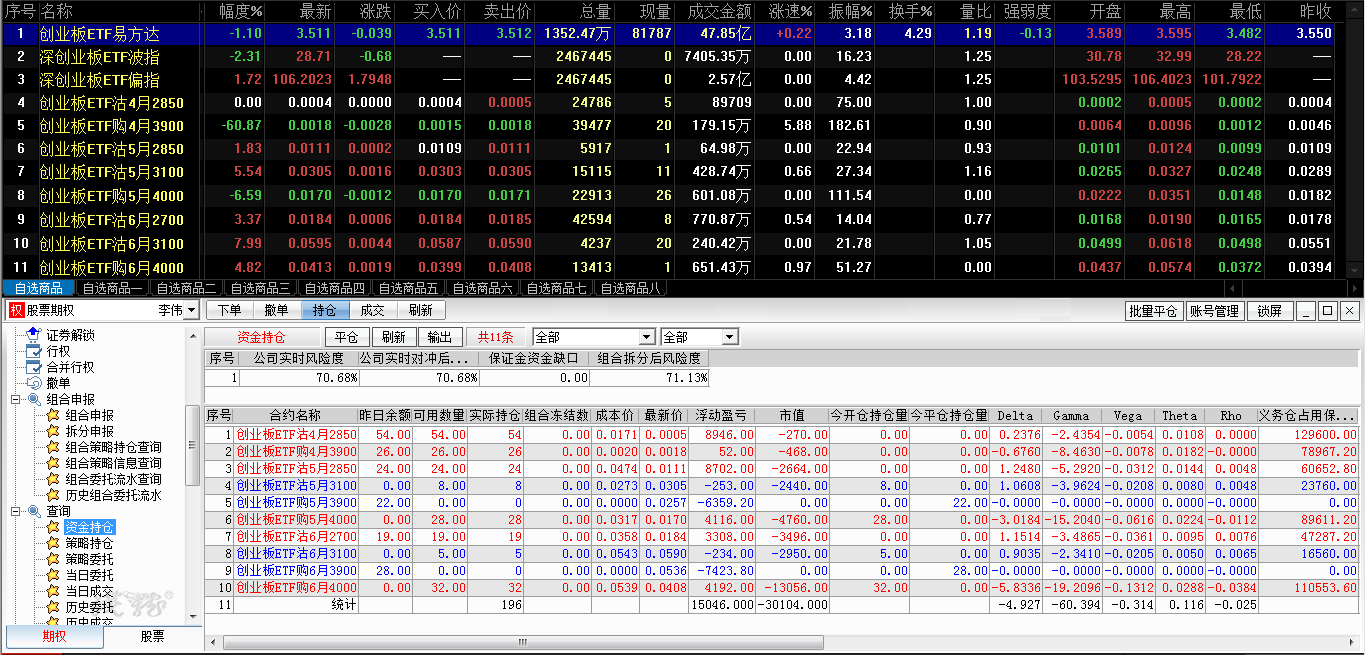The height and width of the screenshot is (655, 1365).
Task: Open the second 全部 filter dropdown
Action: point(729,338)
